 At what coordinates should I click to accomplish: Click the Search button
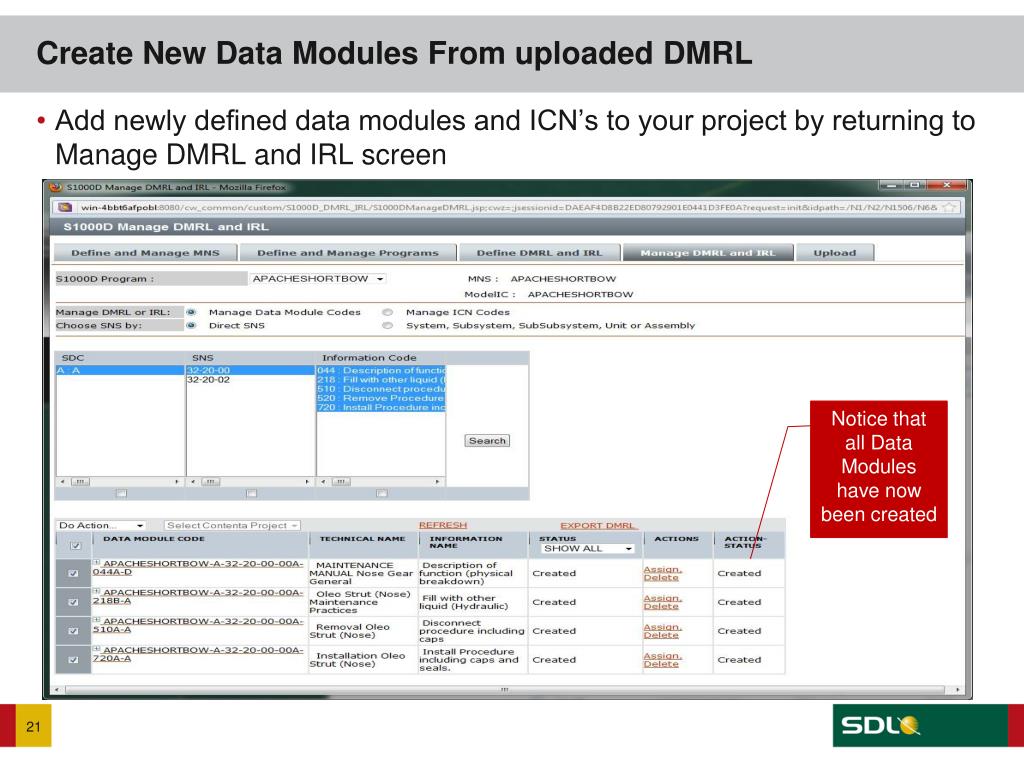(x=487, y=441)
